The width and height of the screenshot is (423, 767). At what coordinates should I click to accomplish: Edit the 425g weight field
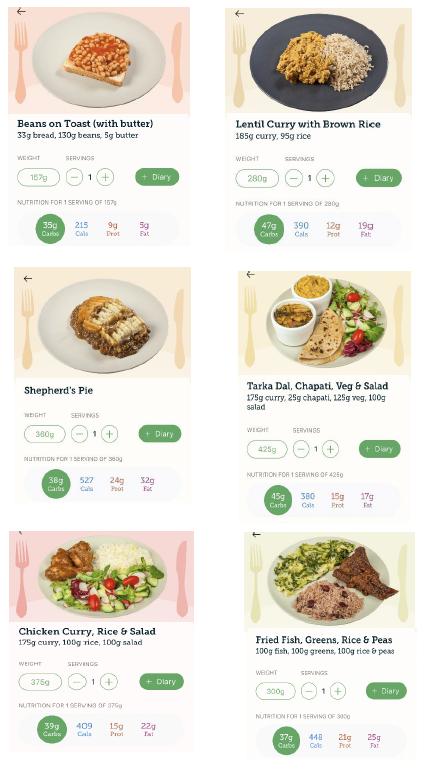tap(267, 449)
